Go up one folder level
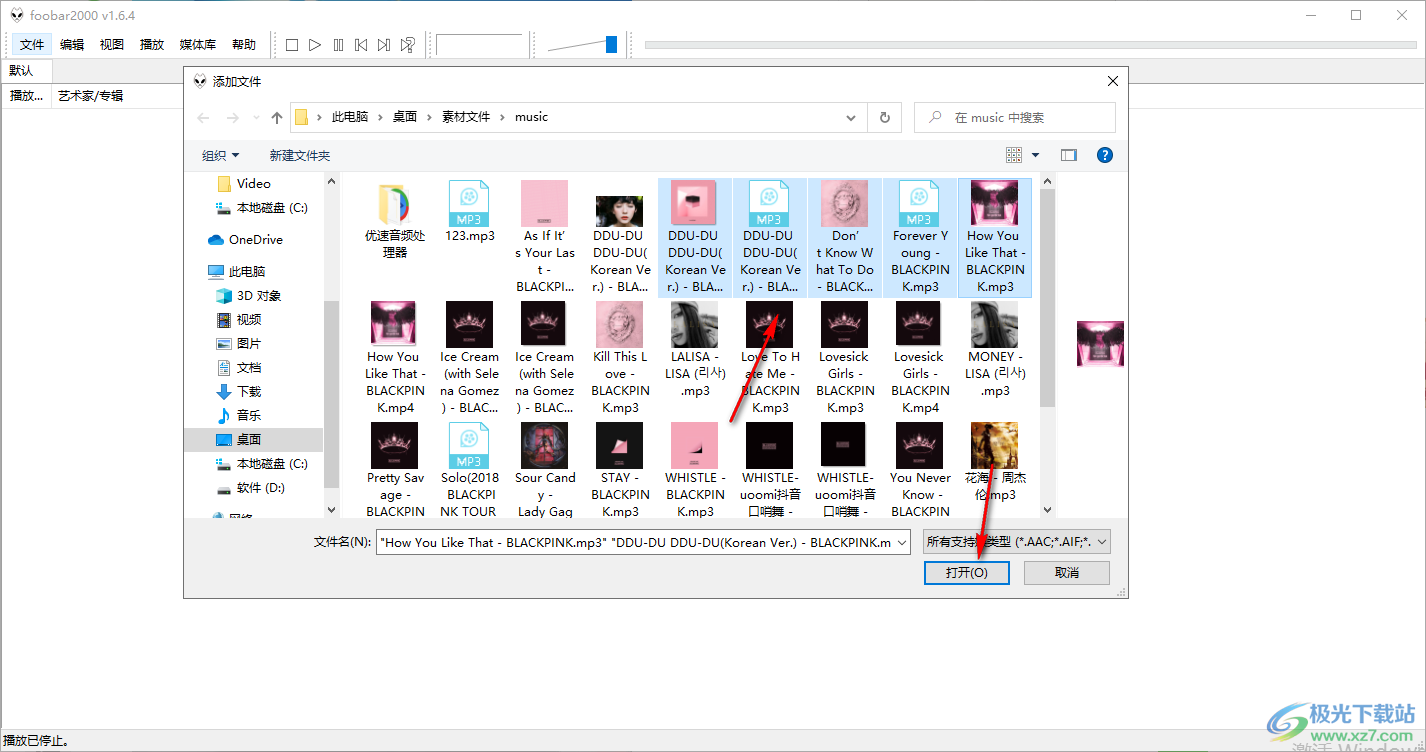Image resolution: width=1426 pixels, height=752 pixels. pos(277,117)
